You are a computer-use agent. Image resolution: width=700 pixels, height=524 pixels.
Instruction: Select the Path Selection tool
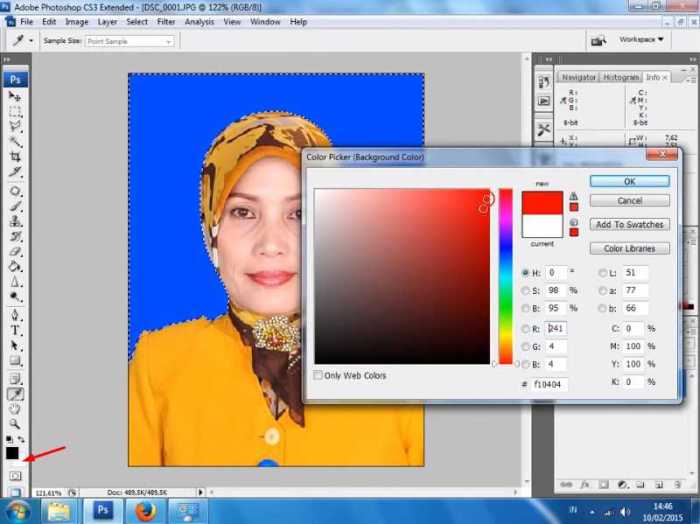tap(15, 345)
